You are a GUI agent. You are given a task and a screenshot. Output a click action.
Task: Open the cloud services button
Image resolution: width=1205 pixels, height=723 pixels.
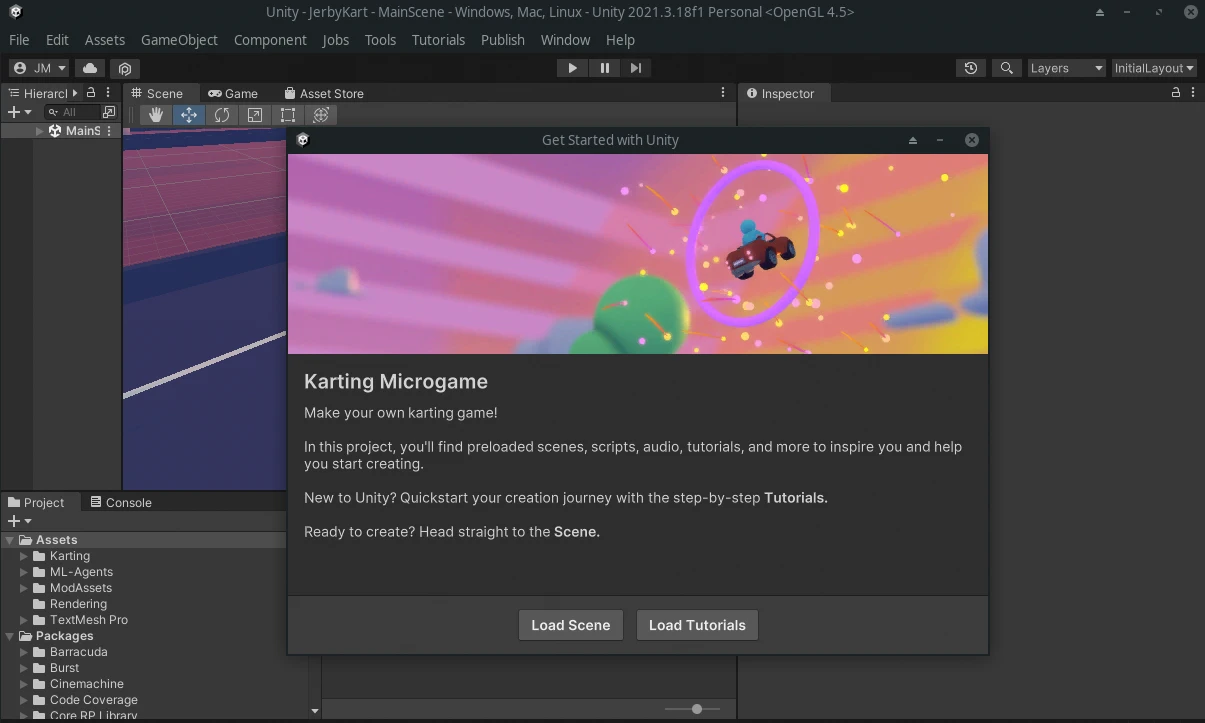tap(90, 68)
